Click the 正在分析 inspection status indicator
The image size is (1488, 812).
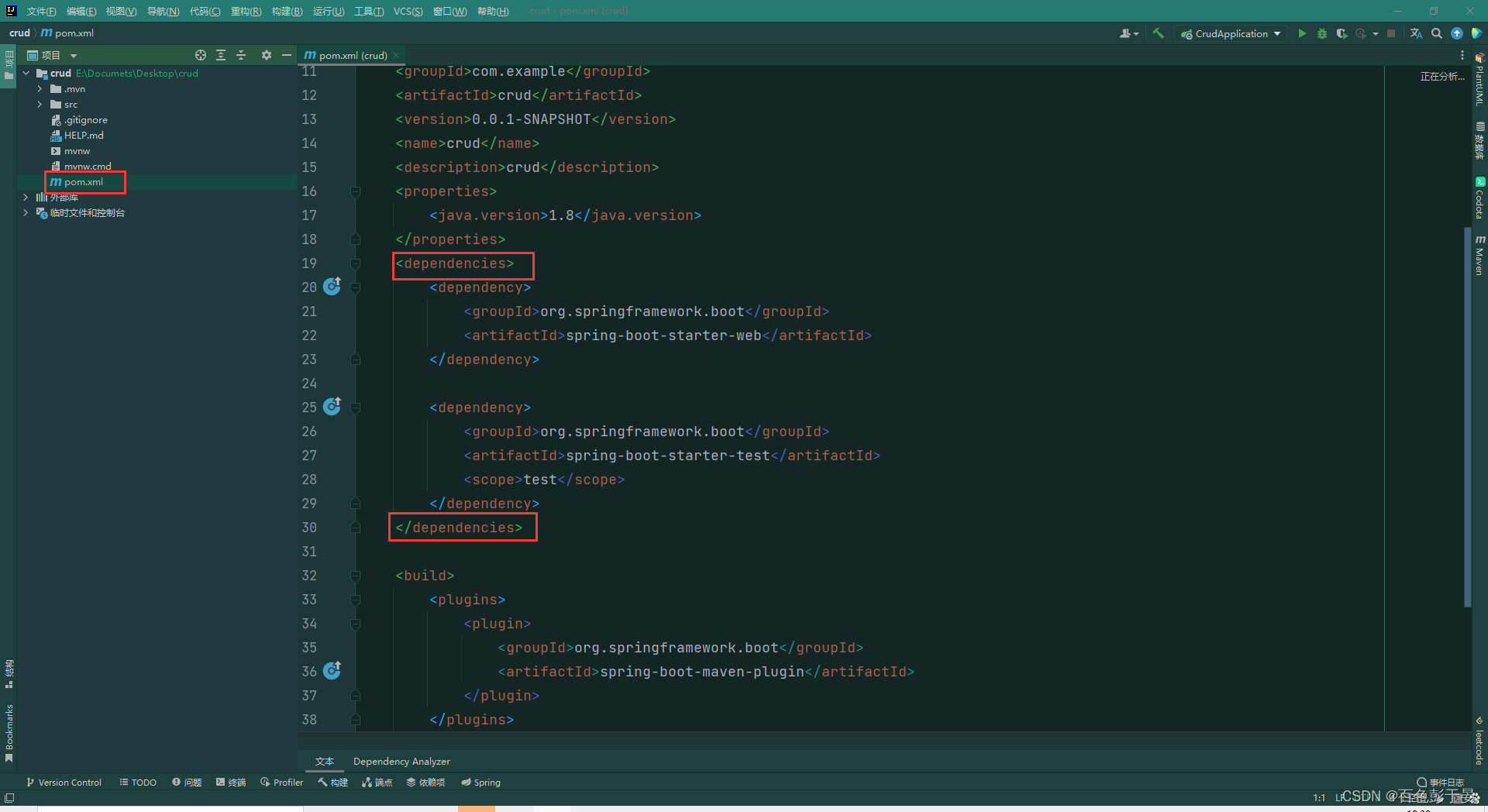pos(1442,77)
